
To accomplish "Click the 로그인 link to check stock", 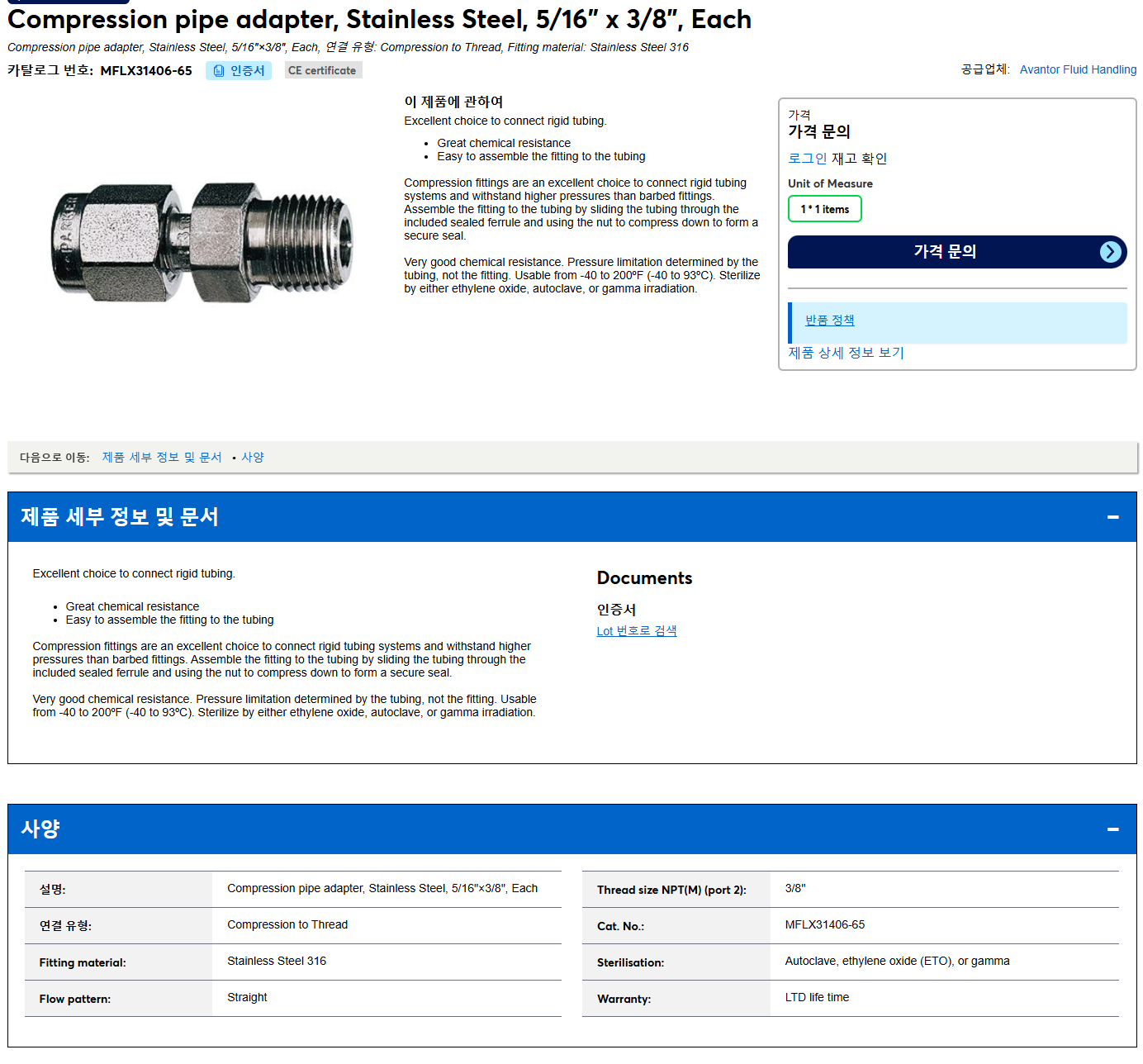I will (x=807, y=159).
